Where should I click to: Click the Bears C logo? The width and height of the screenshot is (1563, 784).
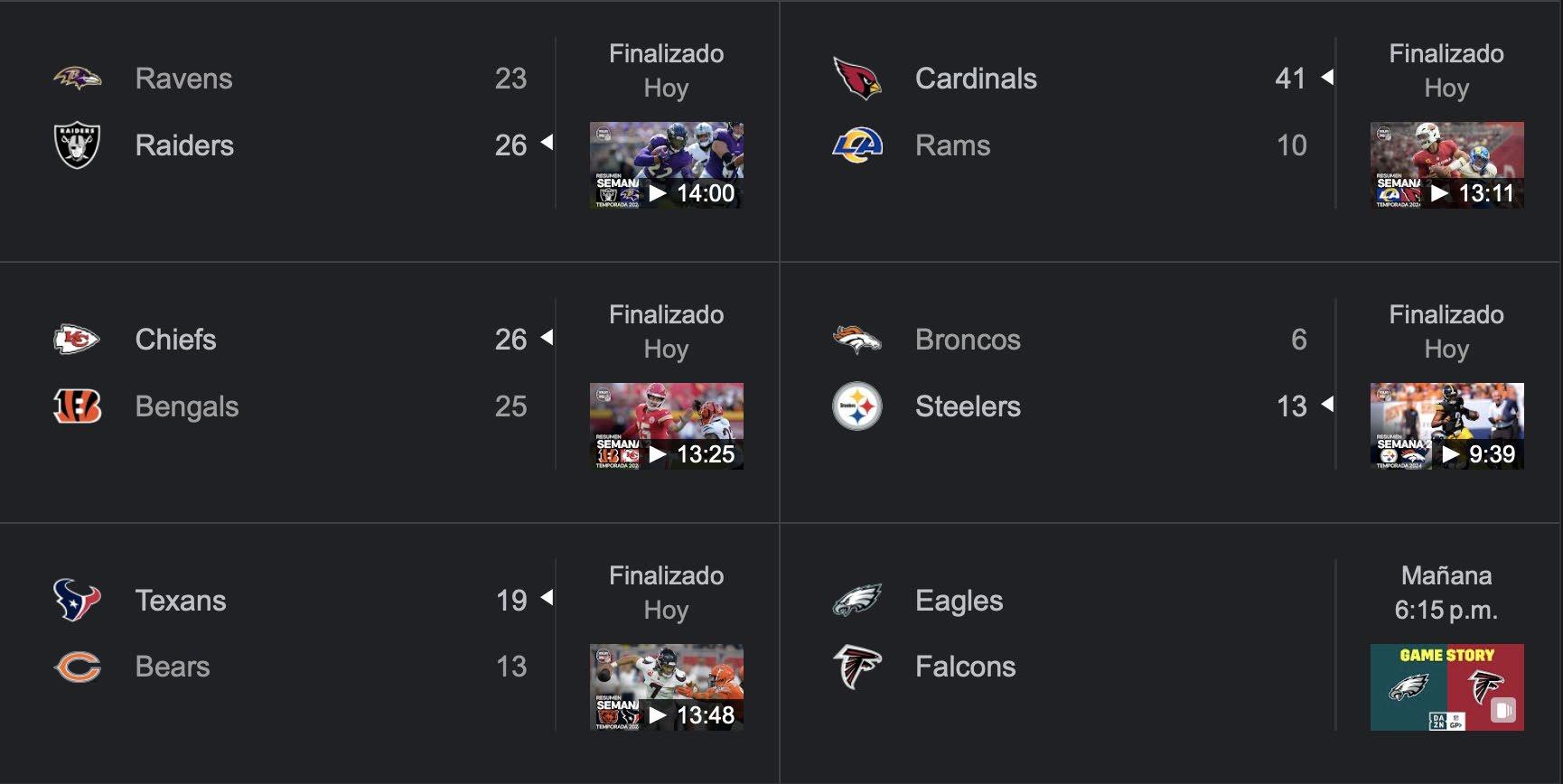(x=77, y=667)
